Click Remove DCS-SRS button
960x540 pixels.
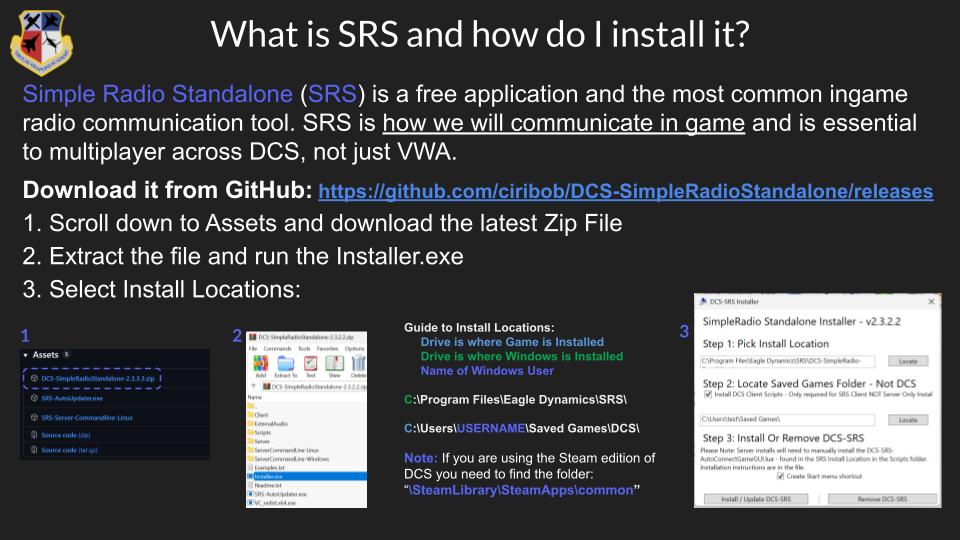pos(882,499)
